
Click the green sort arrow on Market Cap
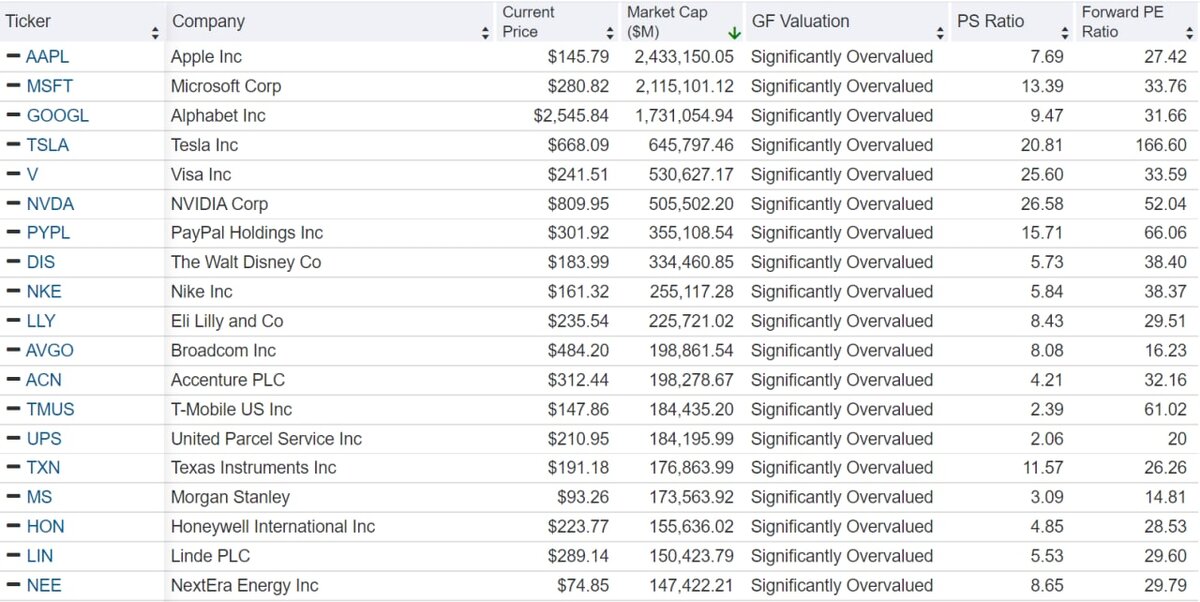(x=734, y=33)
